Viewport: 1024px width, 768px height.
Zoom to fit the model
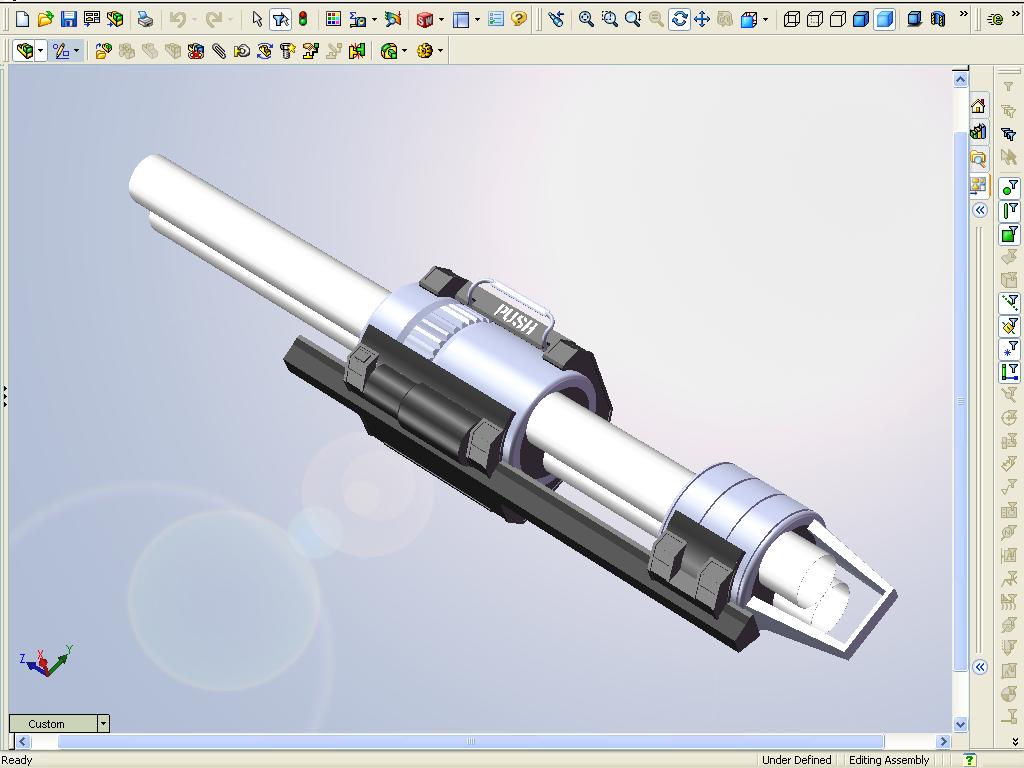(x=586, y=19)
